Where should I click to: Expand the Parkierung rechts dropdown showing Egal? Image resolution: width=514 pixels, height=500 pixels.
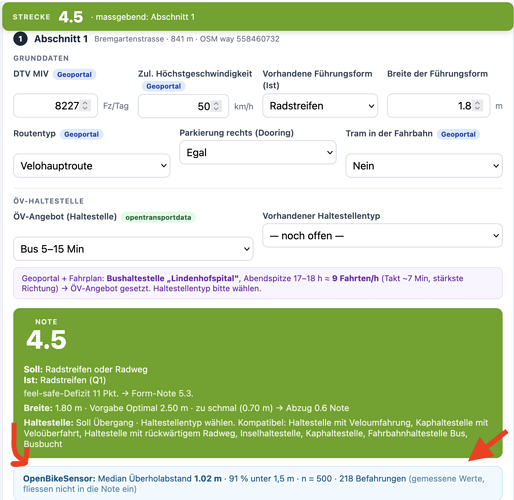pos(258,152)
